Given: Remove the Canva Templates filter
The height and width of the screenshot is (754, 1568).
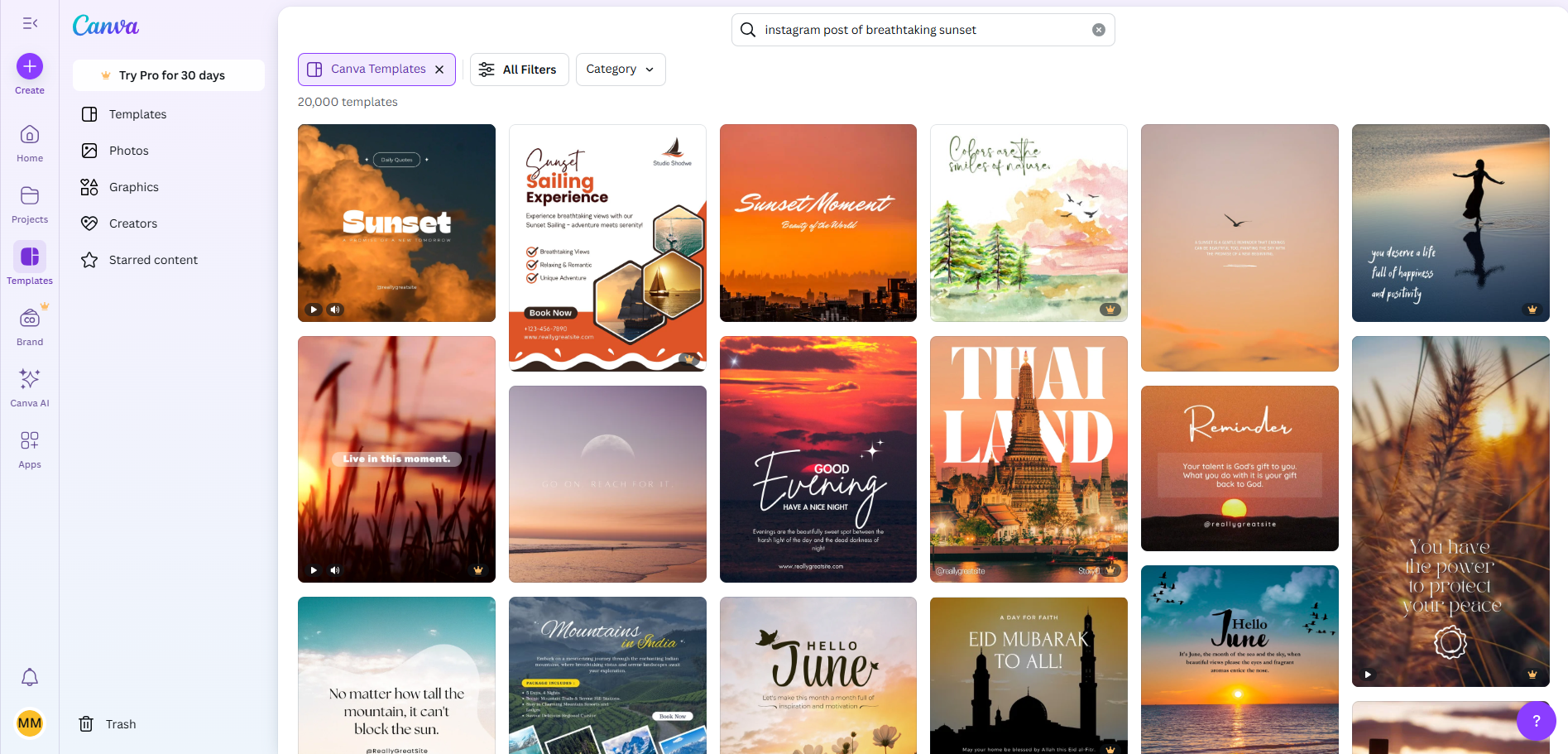Looking at the screenshot, I should point(439,70).
